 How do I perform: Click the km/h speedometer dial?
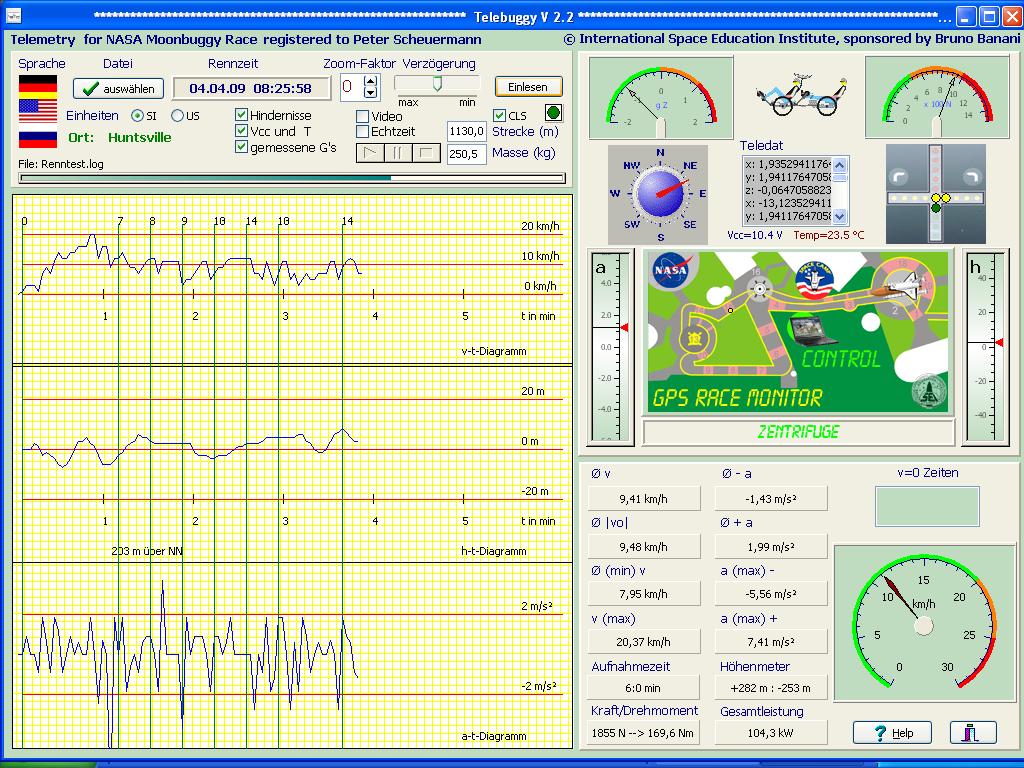point(924,623)
